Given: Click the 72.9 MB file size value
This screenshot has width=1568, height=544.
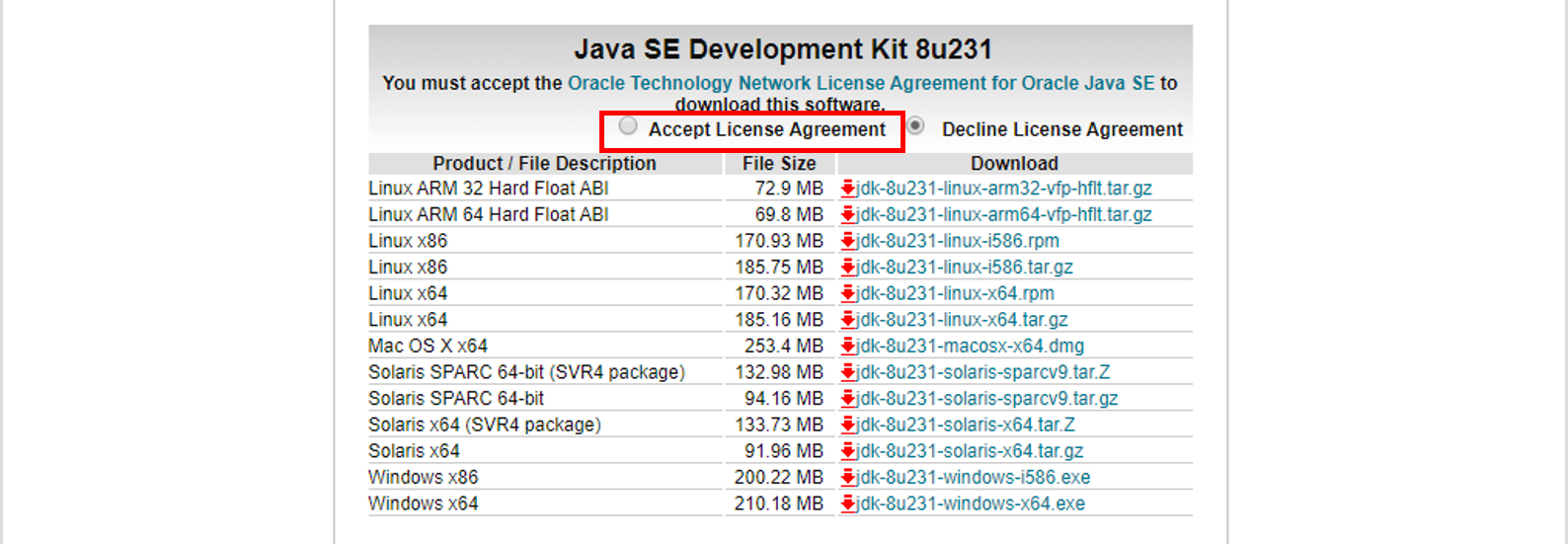Looking at the screenshot, I should tap(789, 189).
